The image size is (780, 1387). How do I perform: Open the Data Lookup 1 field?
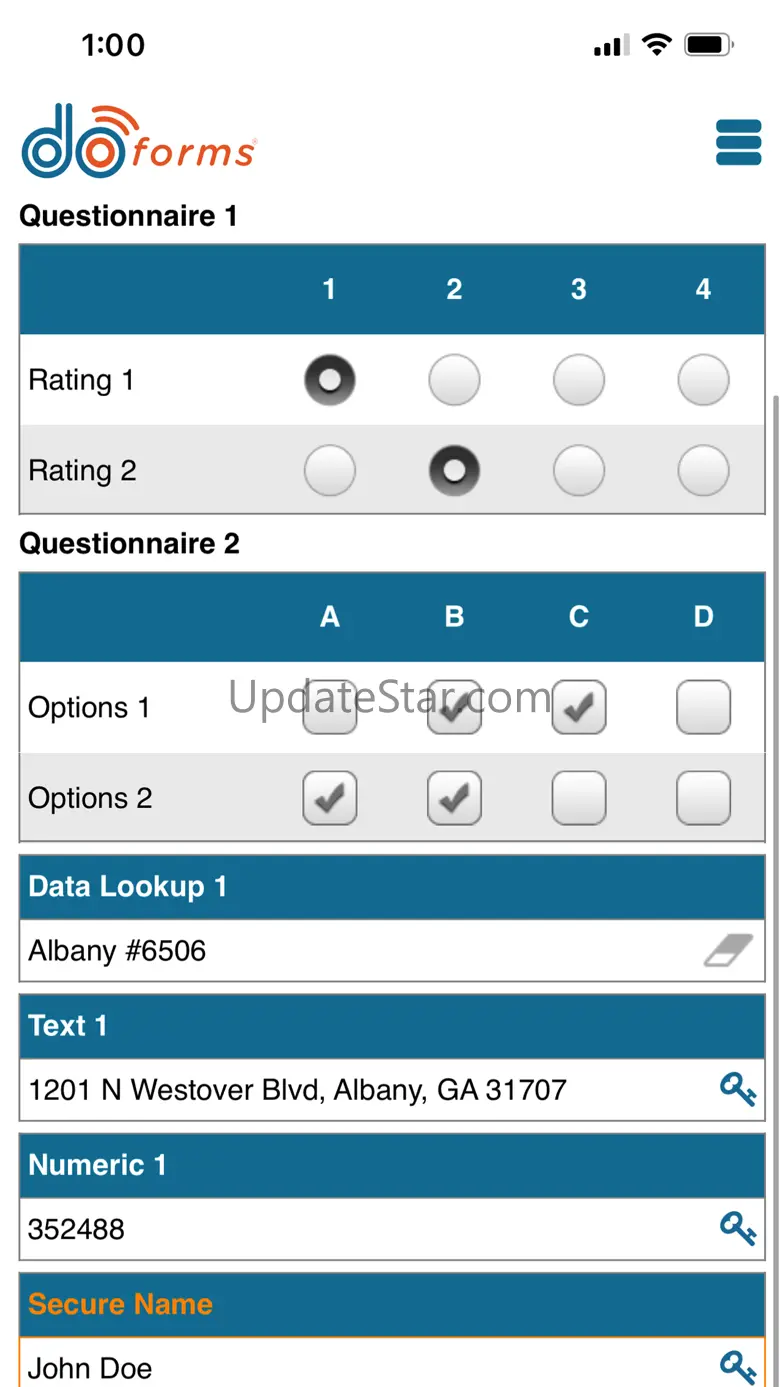pos(350,951)
